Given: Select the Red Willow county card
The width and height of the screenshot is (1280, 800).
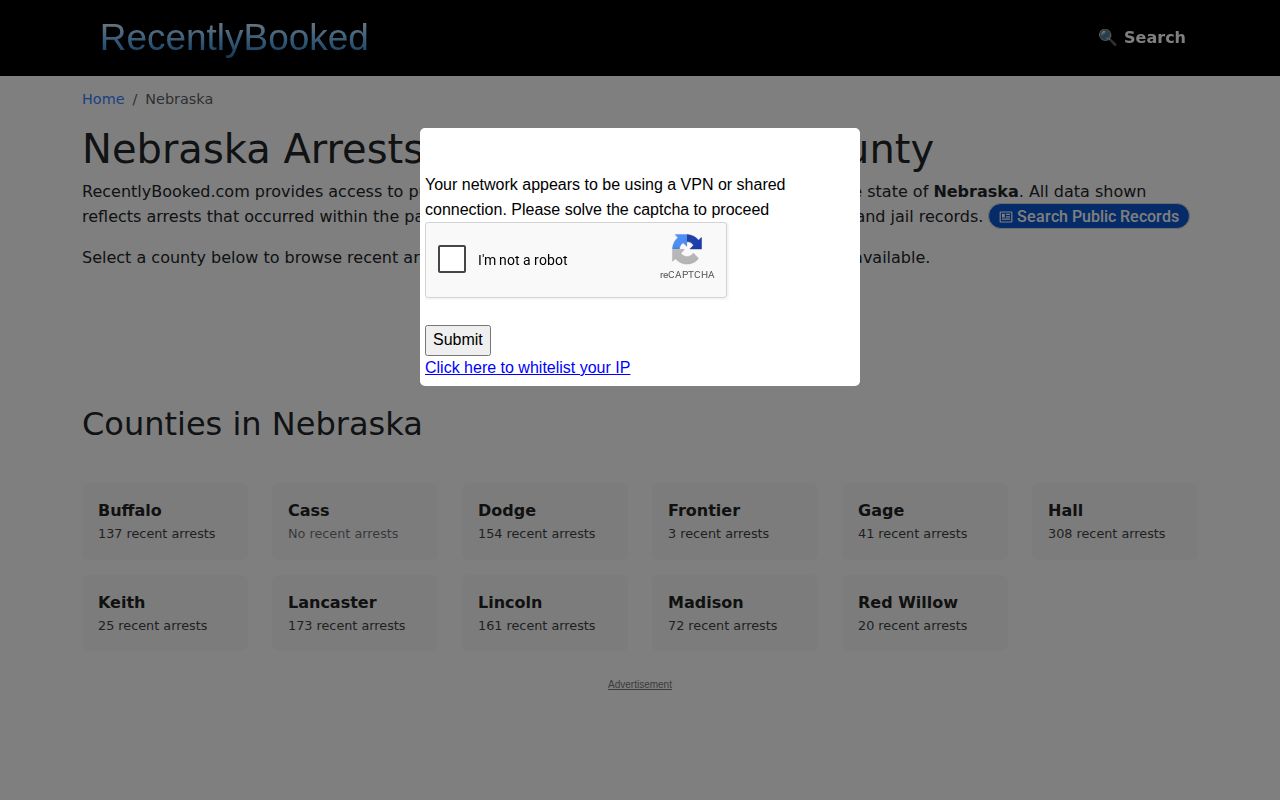Looking at the screenshot, I should [x=925, y=613].
